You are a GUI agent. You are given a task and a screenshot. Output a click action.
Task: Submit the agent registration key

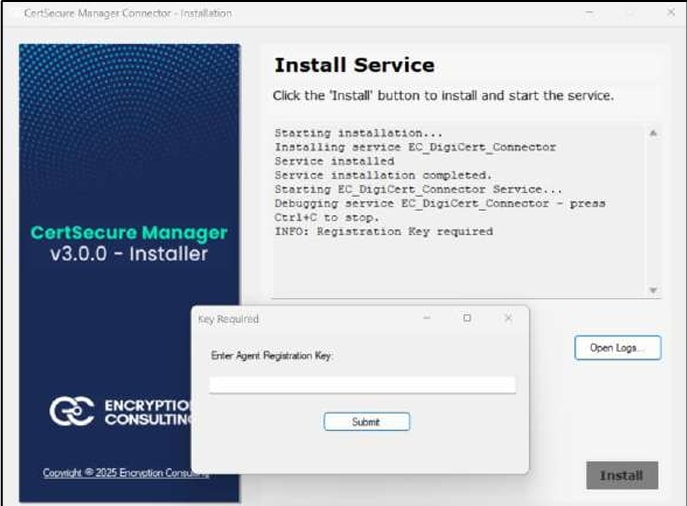pyautogui.click(x=367, y=422)
